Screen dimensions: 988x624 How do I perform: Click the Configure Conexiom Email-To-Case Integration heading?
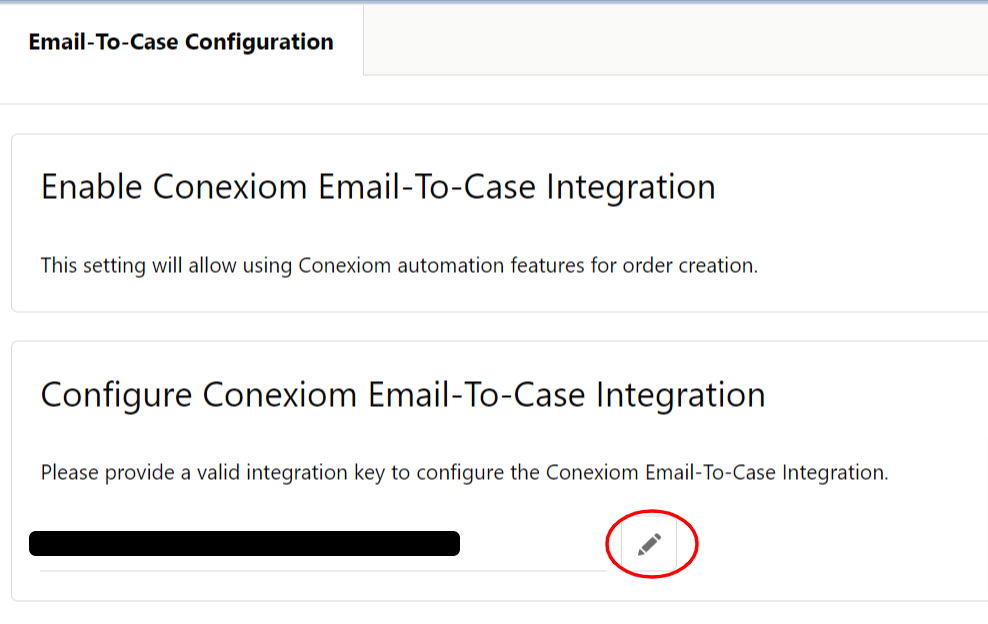[x=403, y=394]
